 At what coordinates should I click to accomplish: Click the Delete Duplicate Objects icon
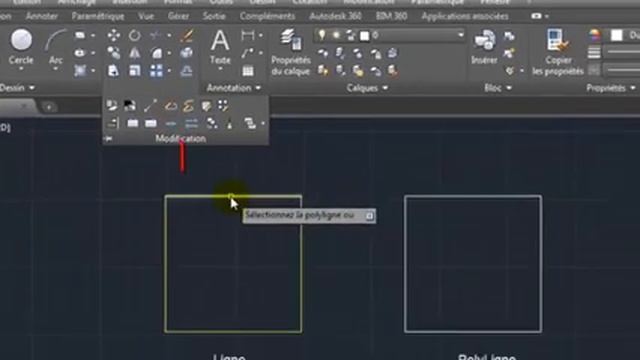pos(230,123)
